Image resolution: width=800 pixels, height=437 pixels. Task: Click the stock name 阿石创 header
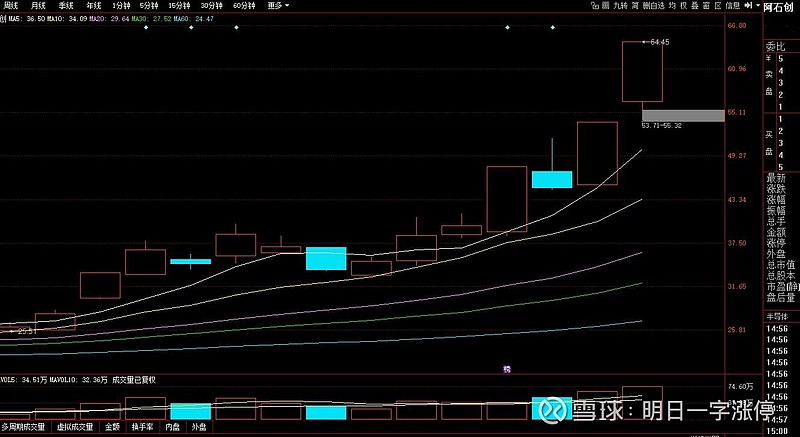[x=781, y=7]
